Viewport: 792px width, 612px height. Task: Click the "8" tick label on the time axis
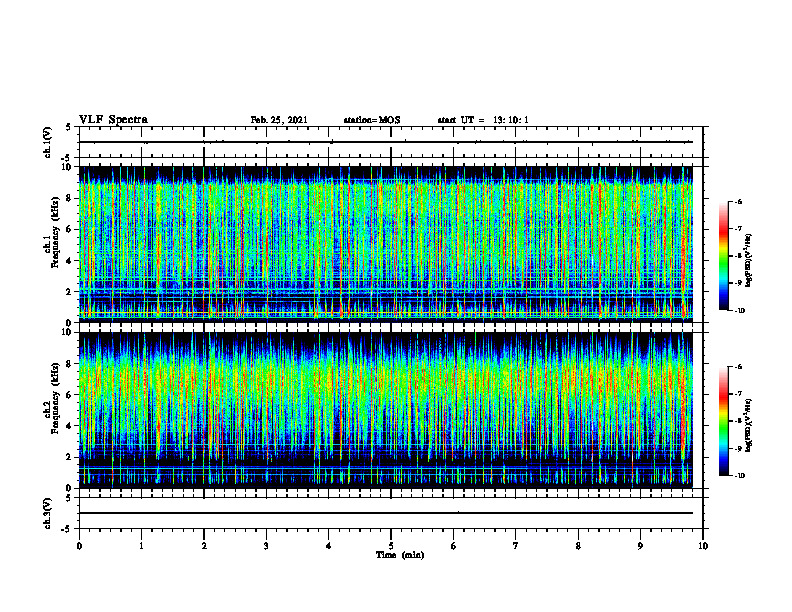578,546
